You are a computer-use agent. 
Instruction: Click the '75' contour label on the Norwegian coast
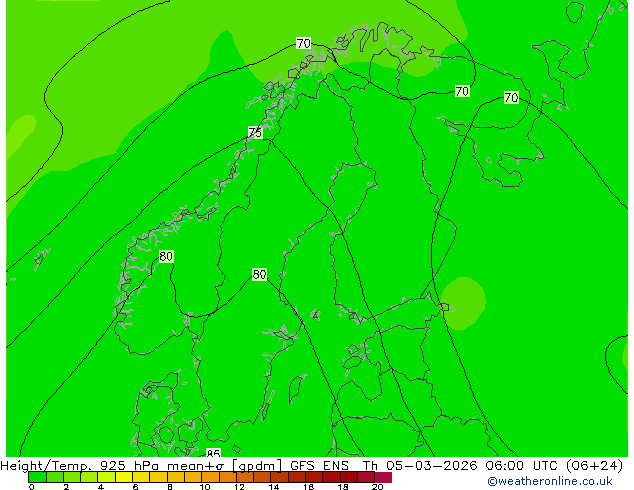pos(255,132)
